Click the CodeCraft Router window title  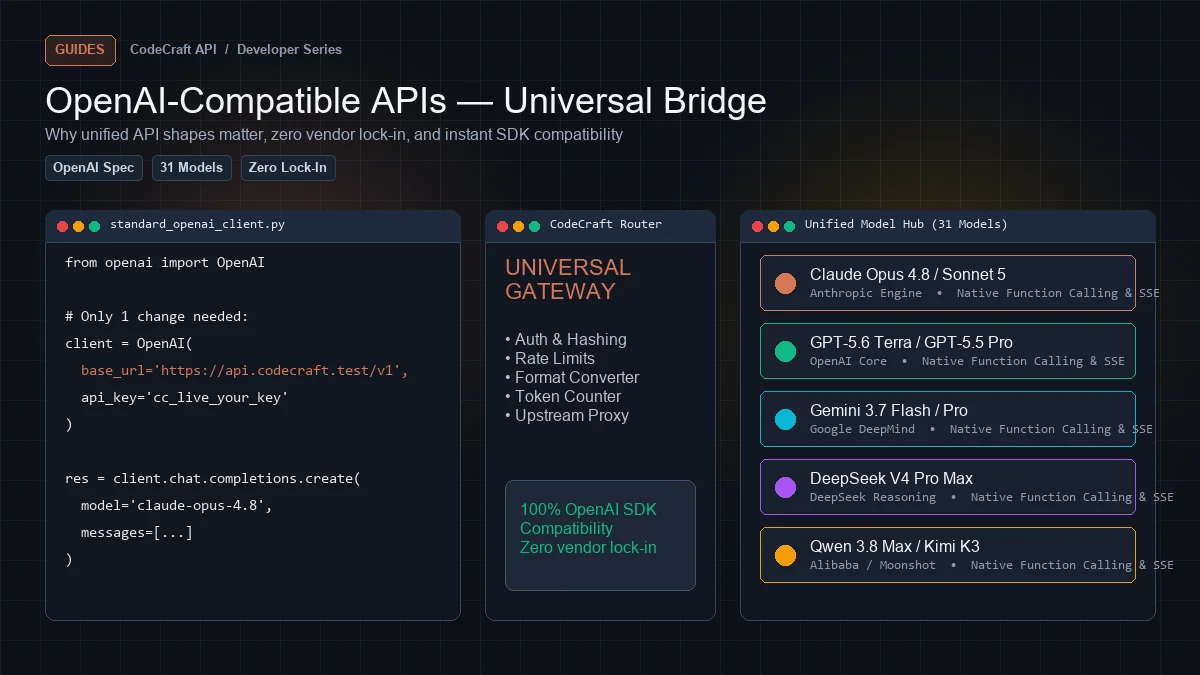(x=606, y=225)
